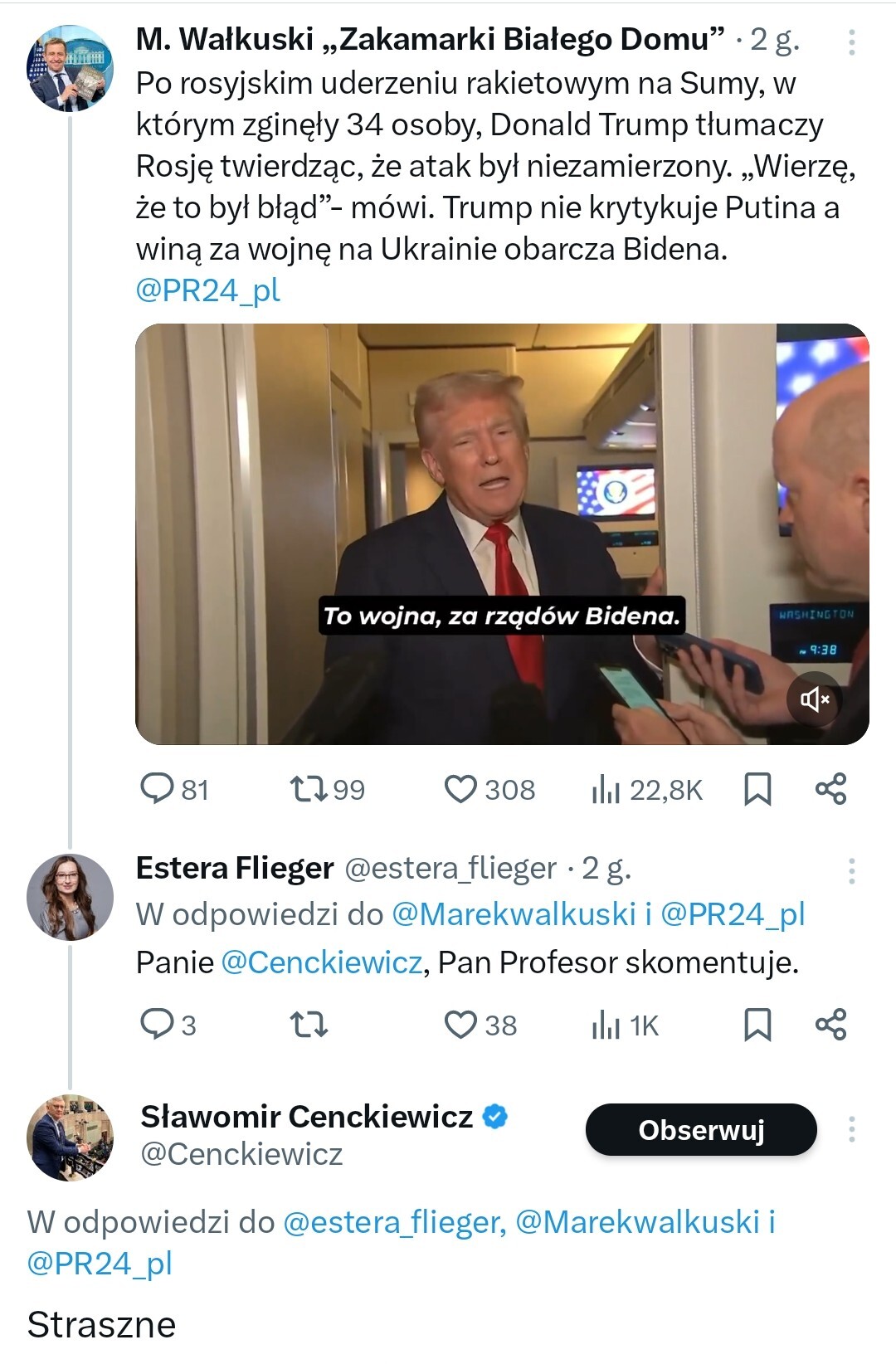Open the @PR24_pl mention in Wałkuski's tweet
The image size is (896, 1364).
pyautogui.click(x=208, y=290)
